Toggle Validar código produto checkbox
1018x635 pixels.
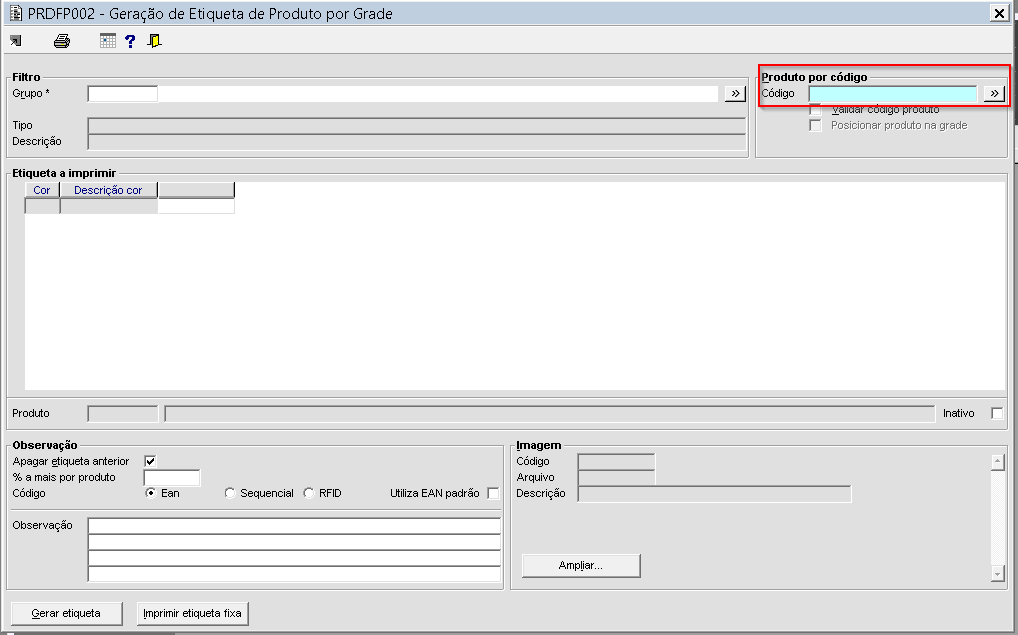tap(815, 110)
